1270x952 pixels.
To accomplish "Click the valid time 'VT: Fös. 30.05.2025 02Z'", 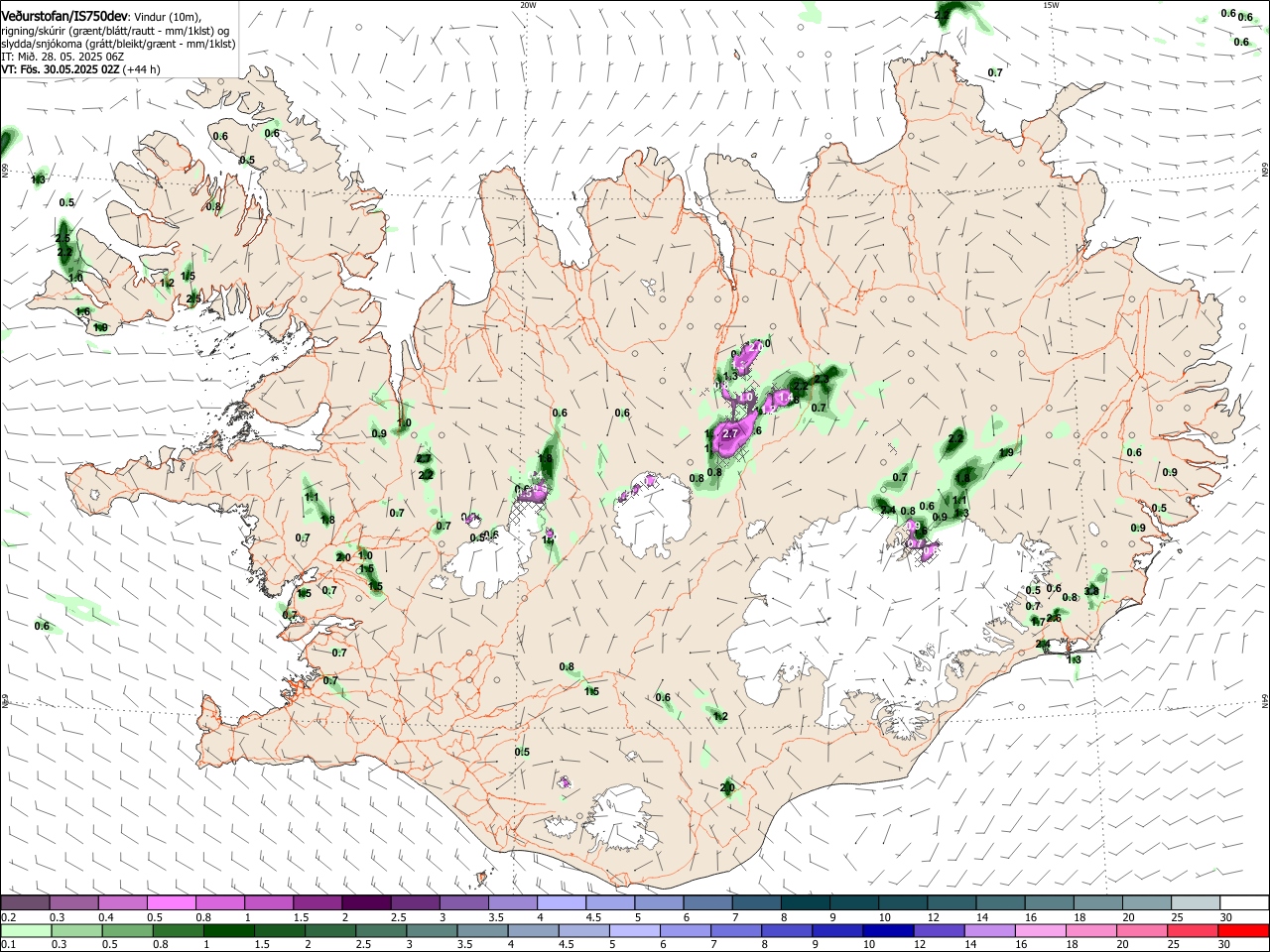I will pos(60,69).
